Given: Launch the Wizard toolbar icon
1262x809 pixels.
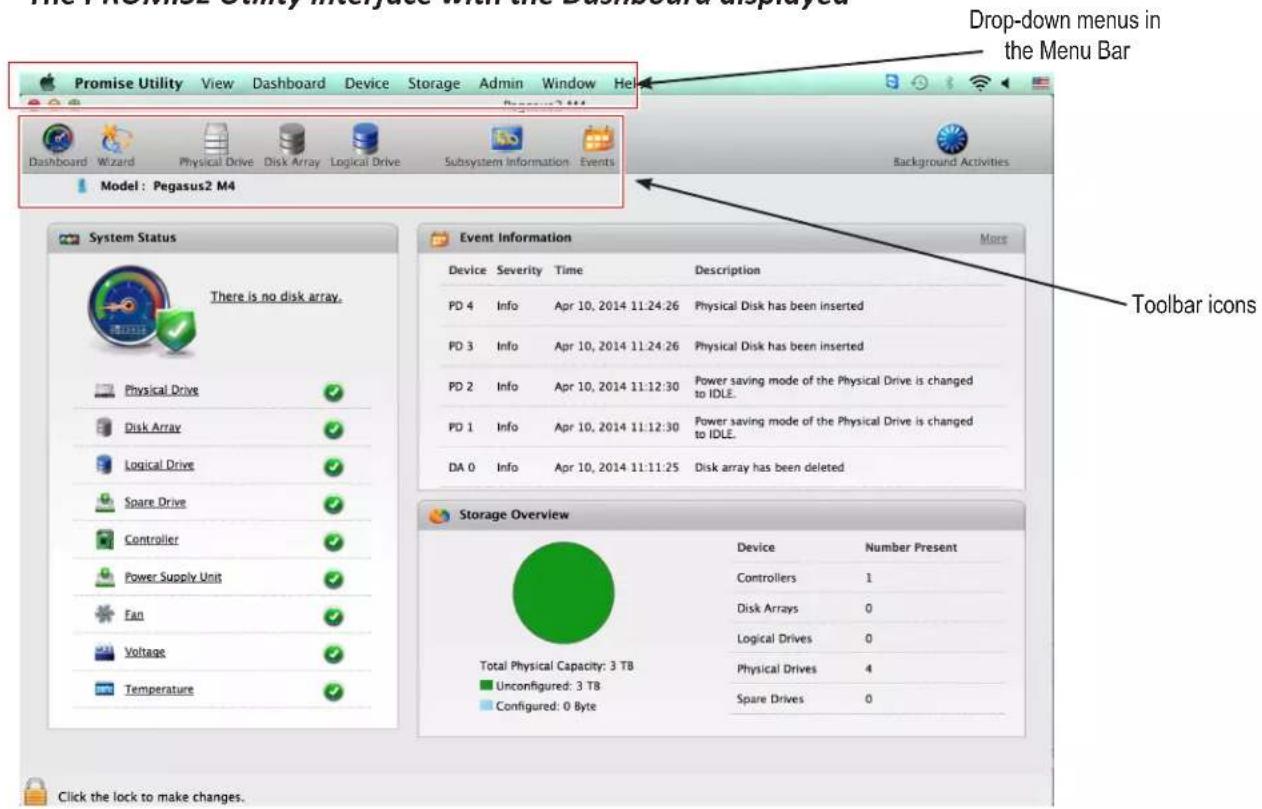Looking at the screenshot, I should pos(116,146).
